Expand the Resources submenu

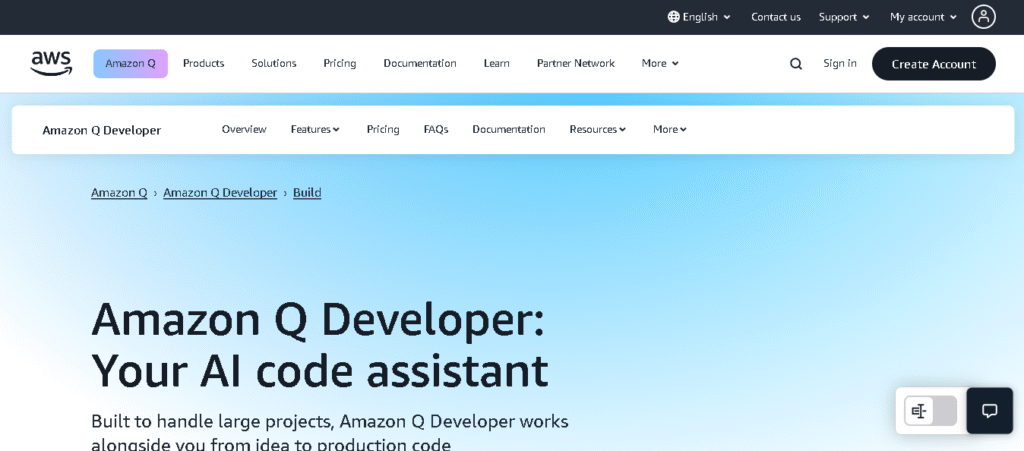pos(597,129)
